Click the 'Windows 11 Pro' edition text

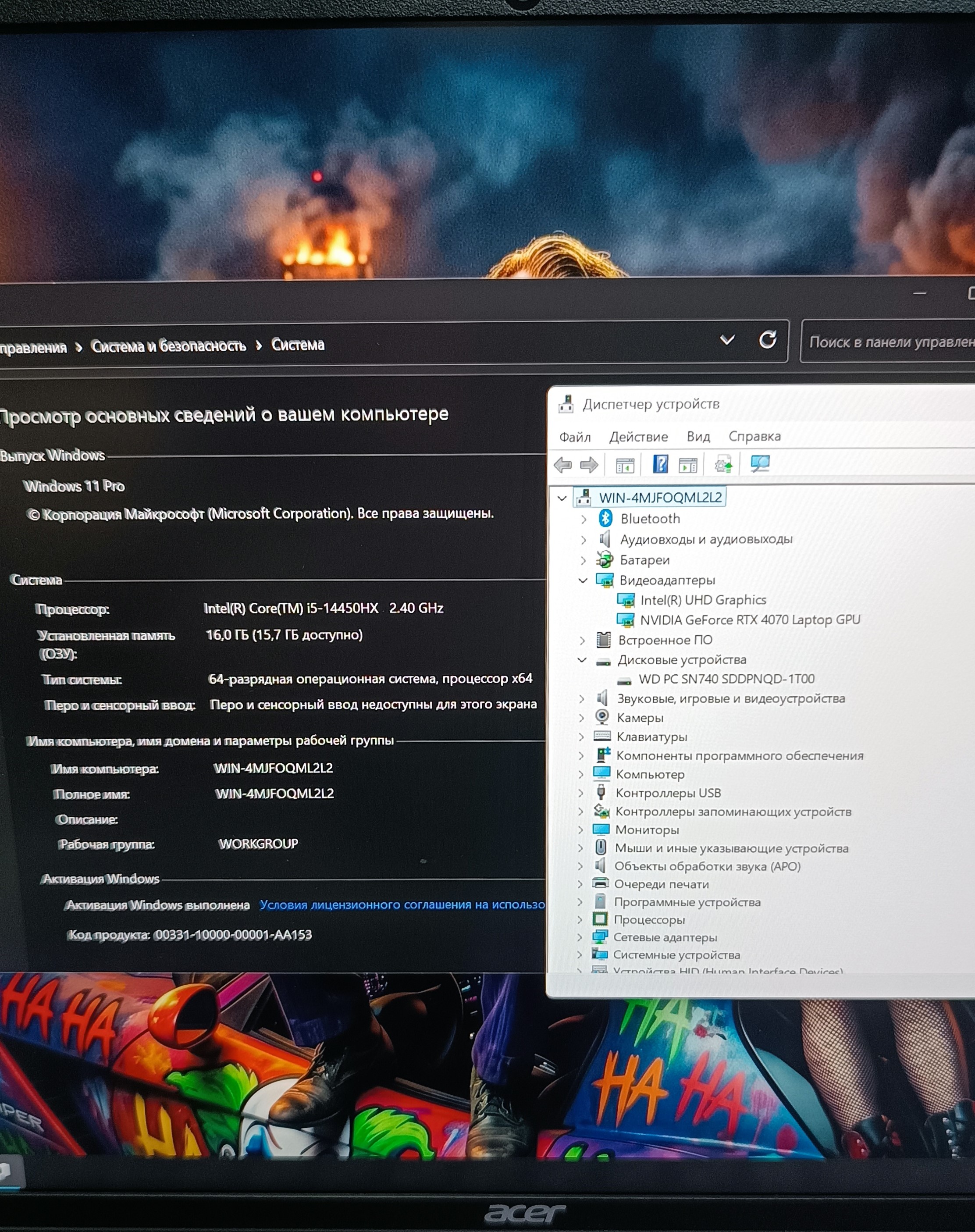pos(74,486)
